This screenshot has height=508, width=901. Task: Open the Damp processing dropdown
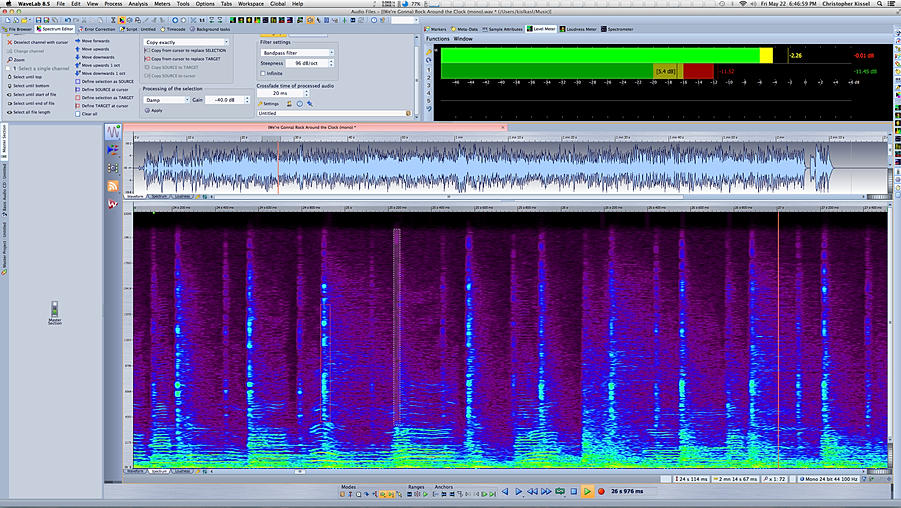coord(166,100)
